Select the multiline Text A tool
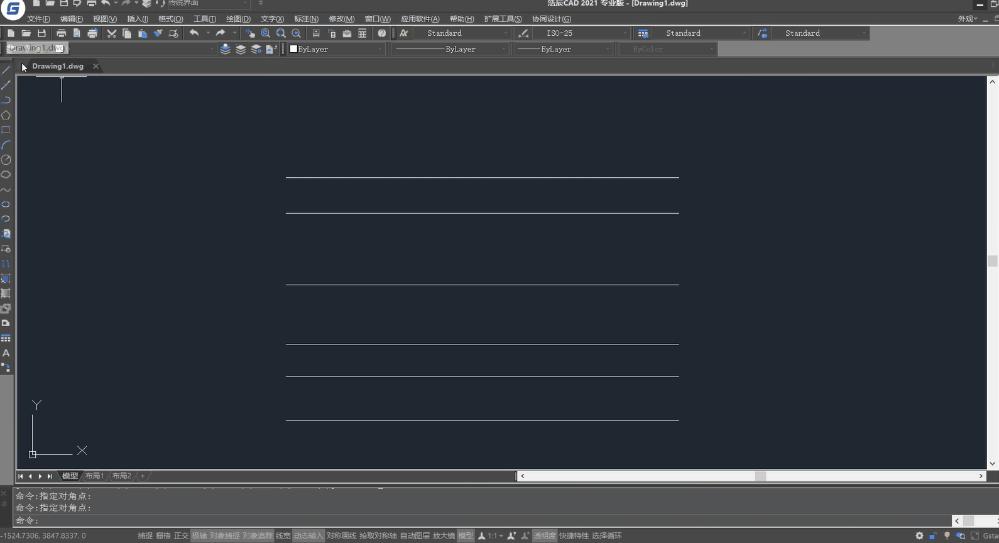The width and height of the screenshot is (999, 543). pos(6,353)
